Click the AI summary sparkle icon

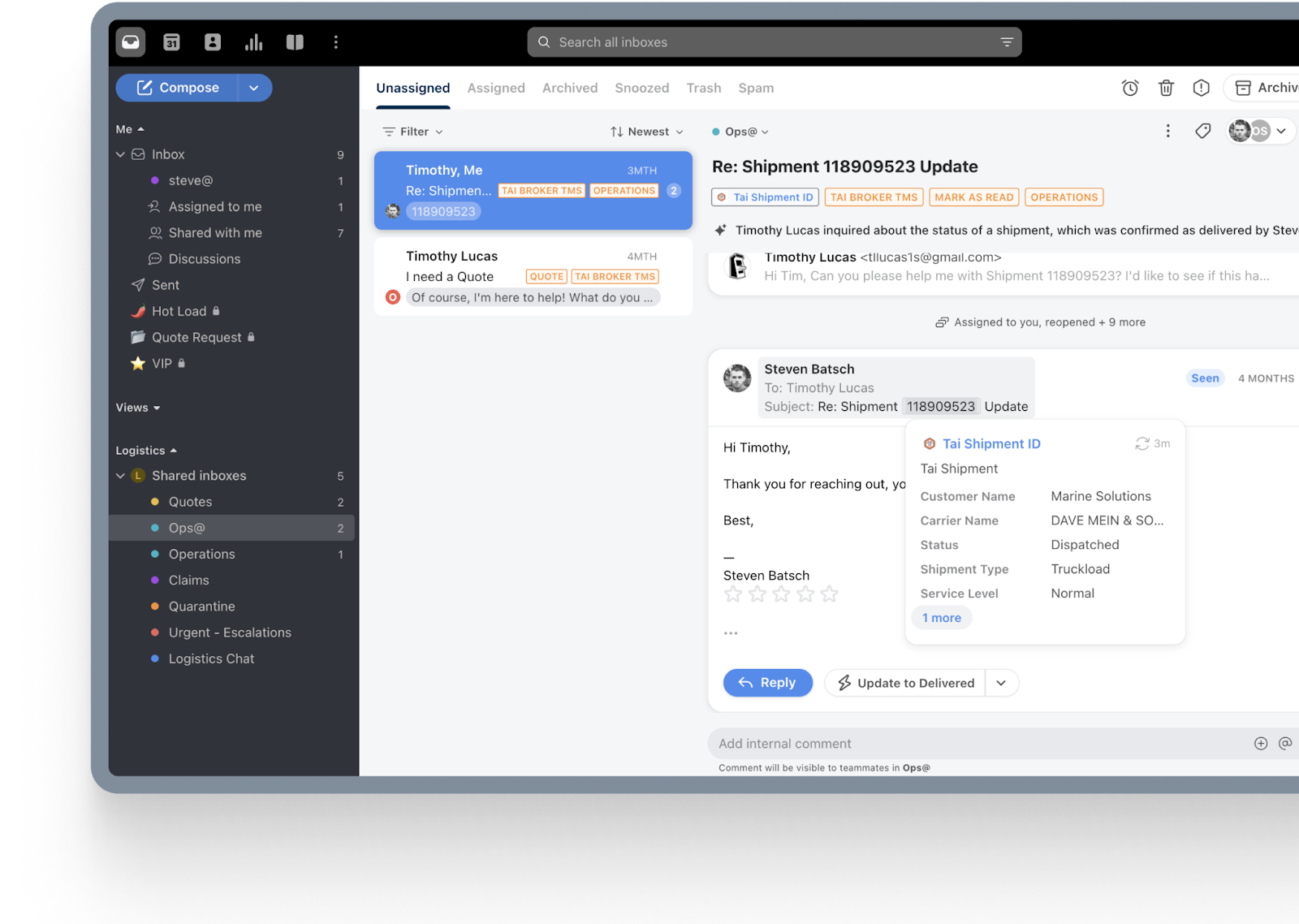point(720,231)
